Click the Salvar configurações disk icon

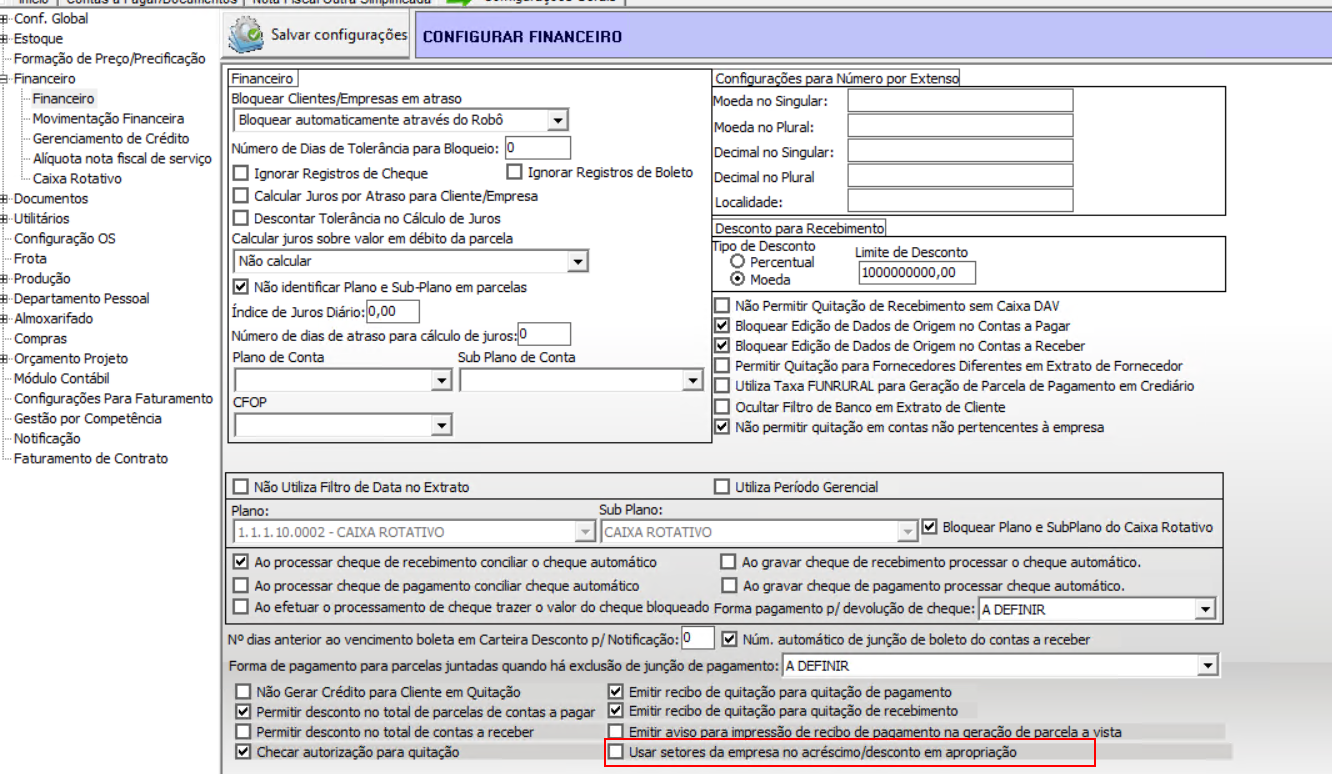click(245, 35)
